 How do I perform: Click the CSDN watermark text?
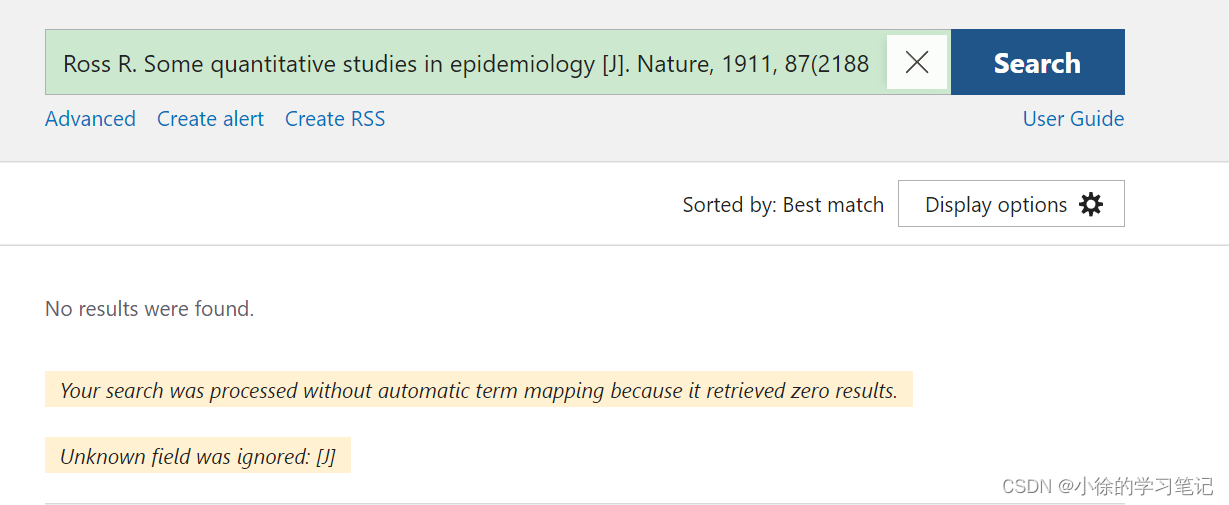[1107, 486]
